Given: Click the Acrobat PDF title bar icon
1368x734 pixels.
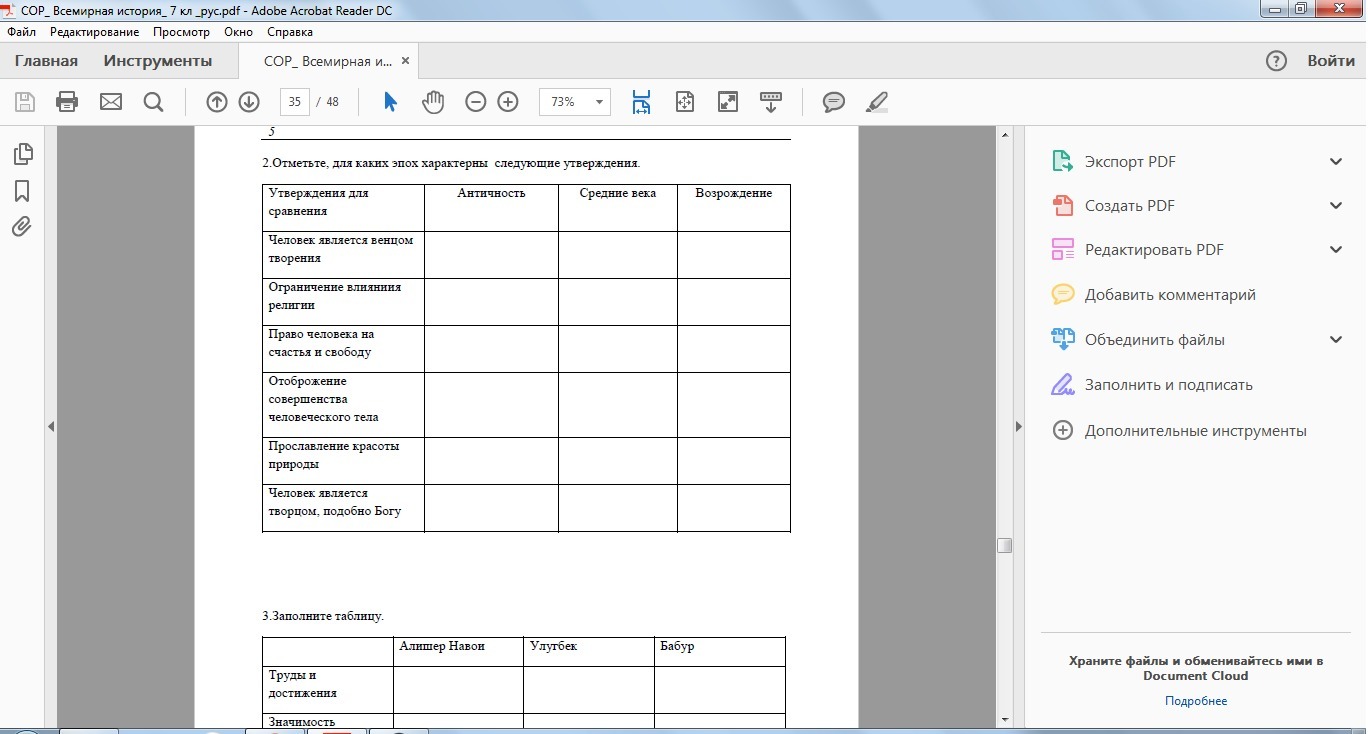Looking at the screenshot, I should coord(11,9).
